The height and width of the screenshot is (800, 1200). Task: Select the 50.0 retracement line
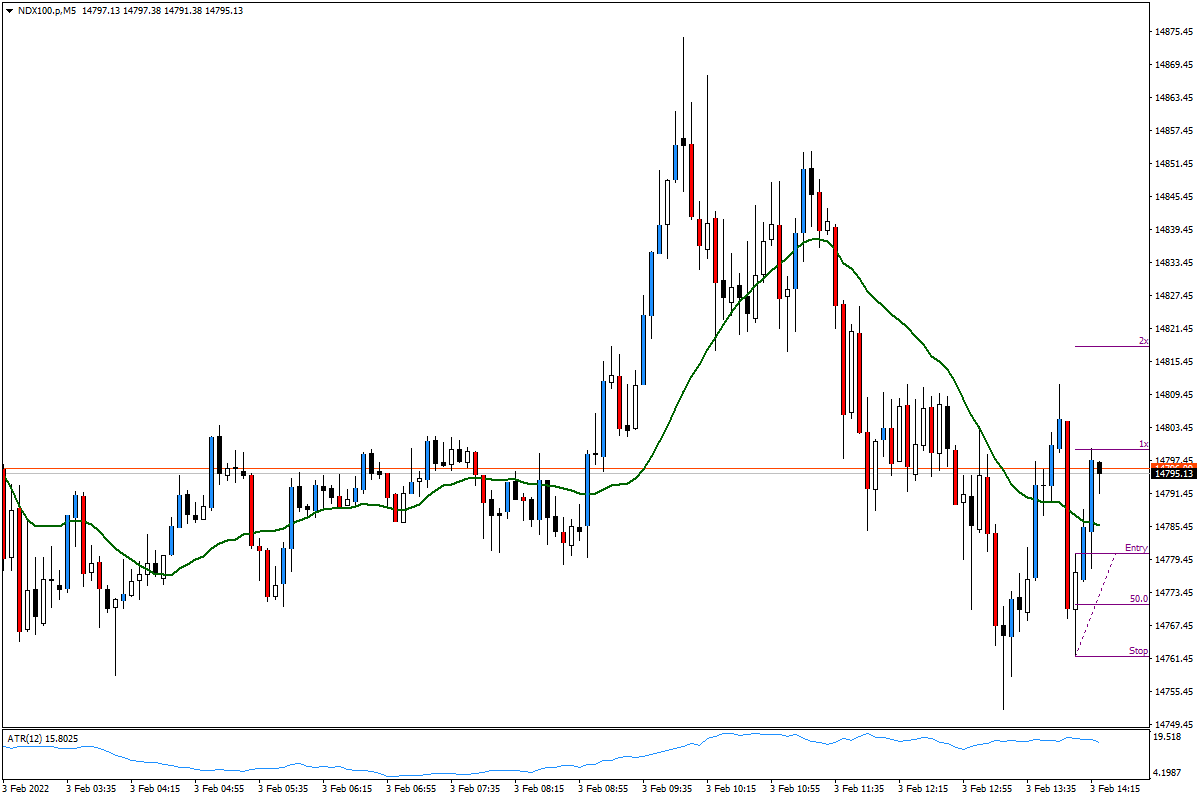click(1100, 604)
